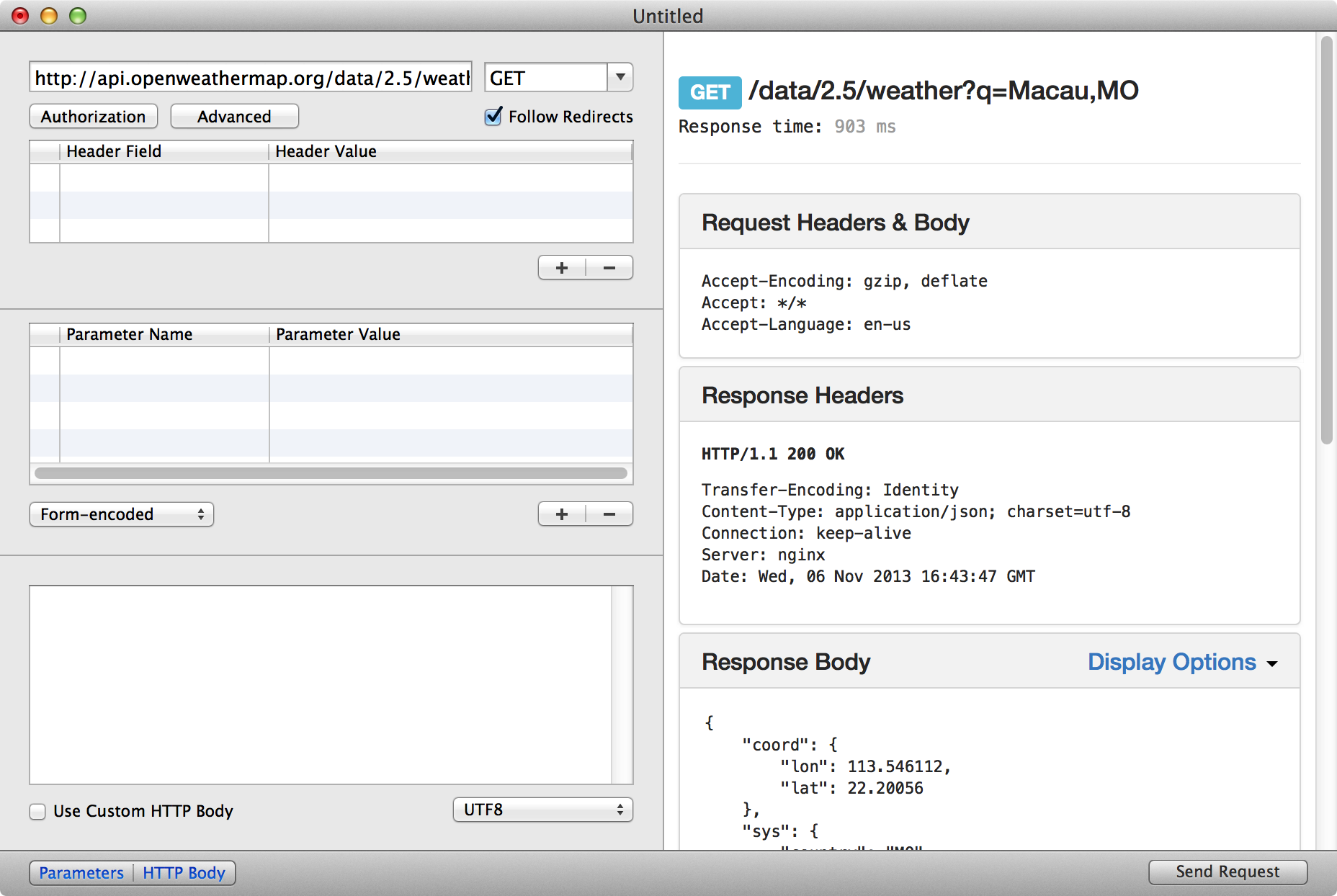Click the plus button under the header table
The image size is (1337, 896).
click(x=562, y=268)
